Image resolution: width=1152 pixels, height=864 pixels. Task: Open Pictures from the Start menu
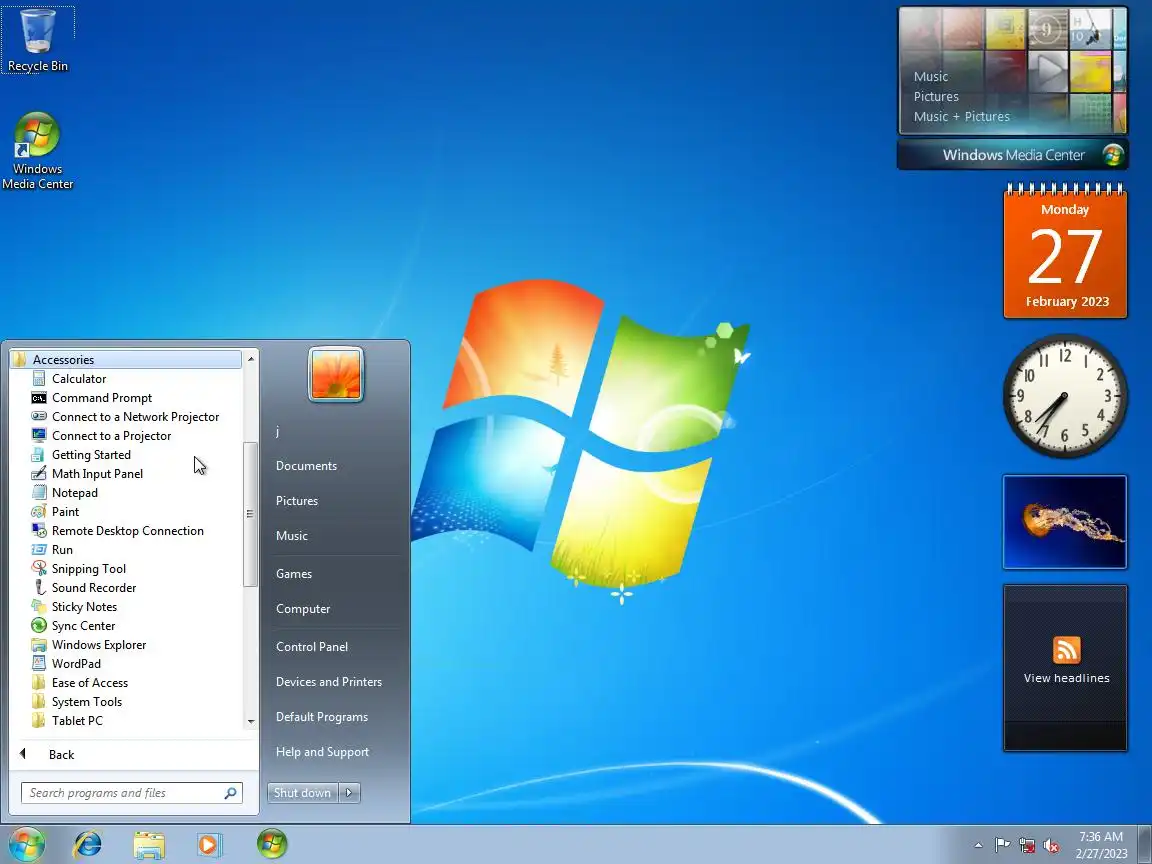(297, 501)
